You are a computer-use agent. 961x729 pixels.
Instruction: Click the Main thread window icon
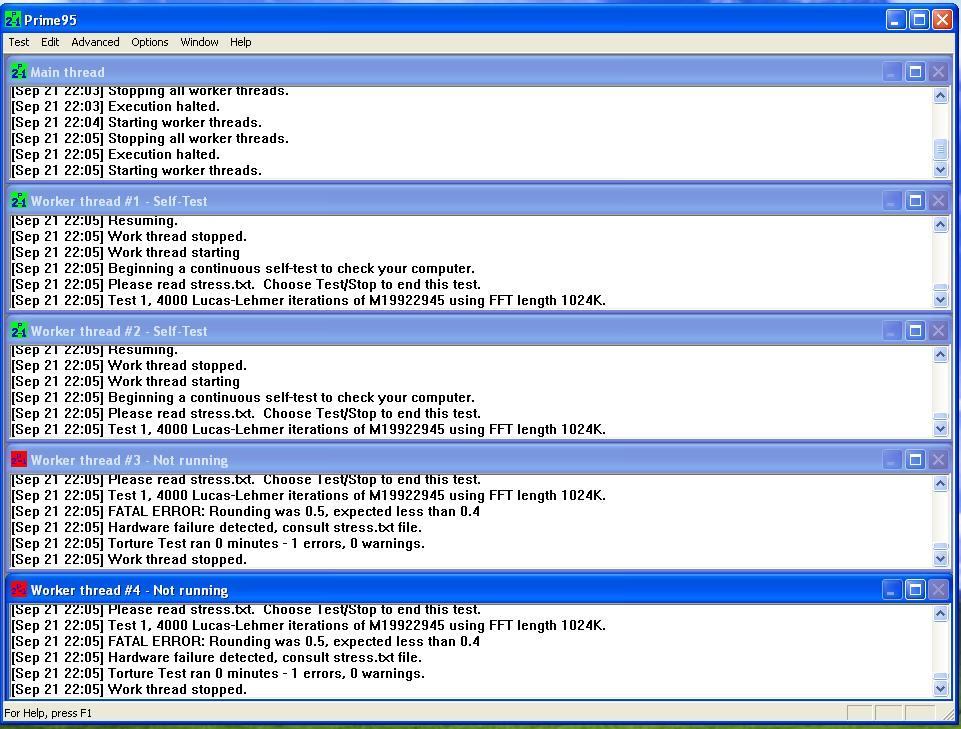(x=18, y=72)
